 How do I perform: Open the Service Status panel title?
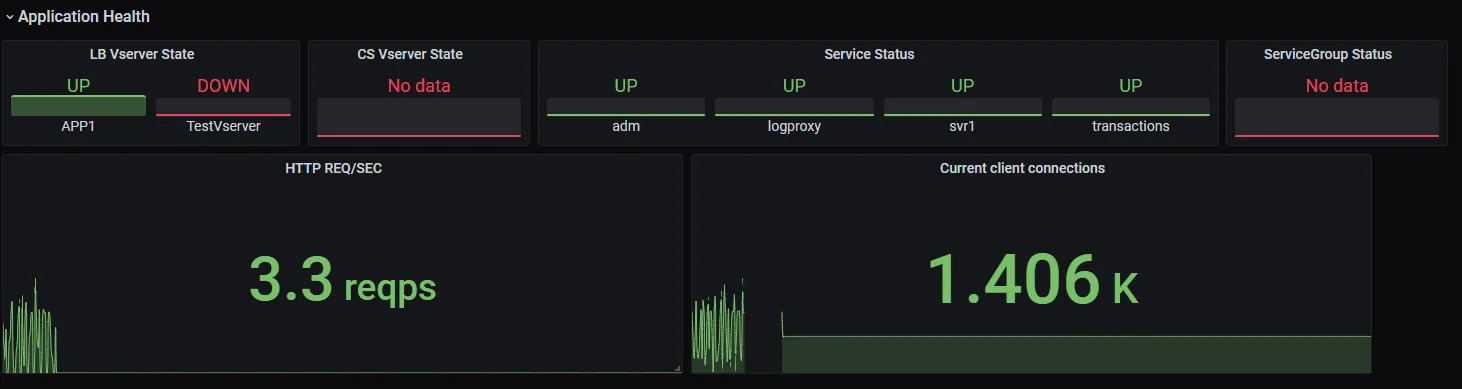click(x=869, y=54)
